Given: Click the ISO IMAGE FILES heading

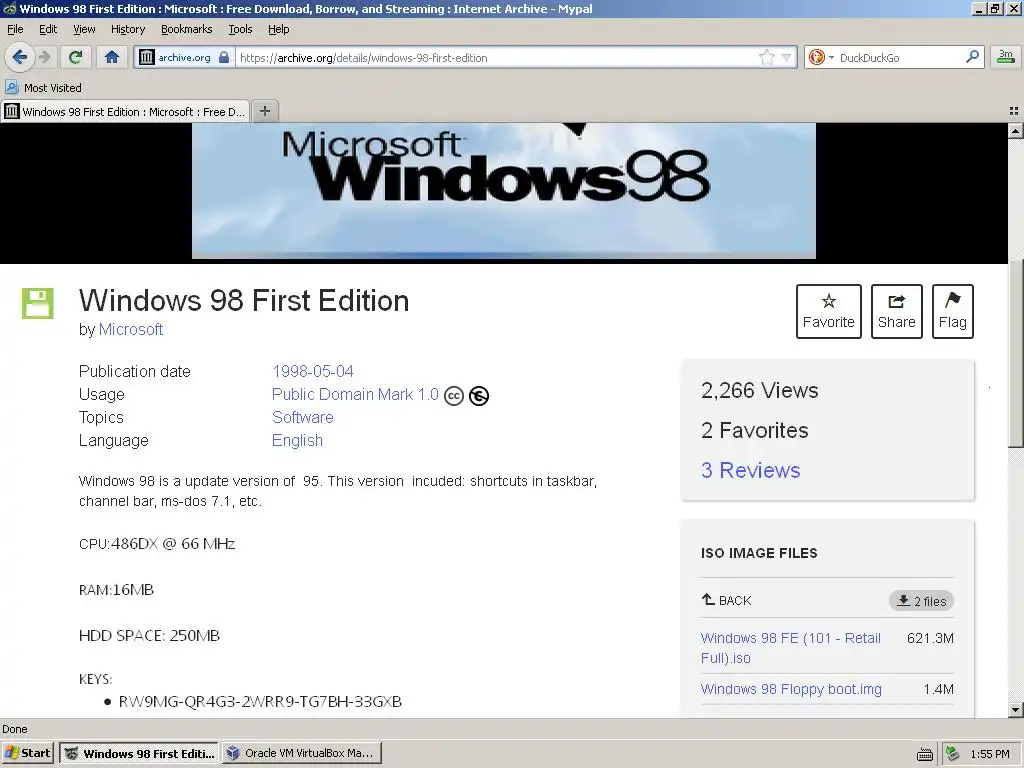Looking at the screenshot, I should (x=759, y=553).
